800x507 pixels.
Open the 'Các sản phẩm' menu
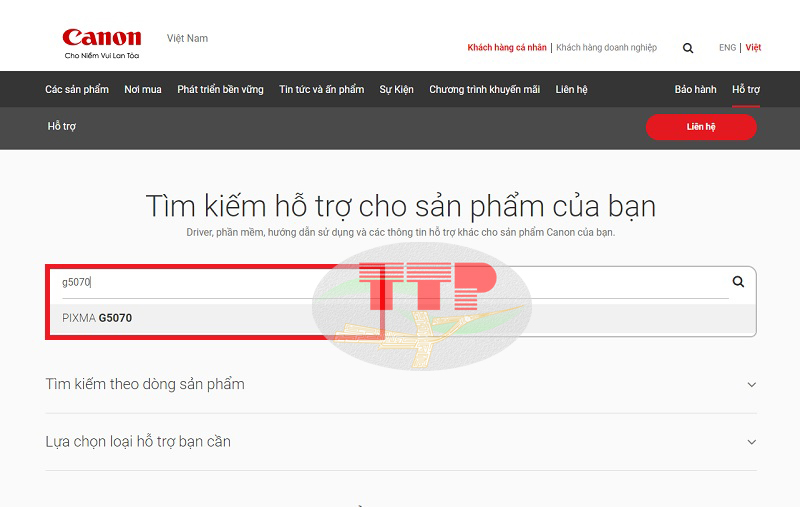click(77, 89)
